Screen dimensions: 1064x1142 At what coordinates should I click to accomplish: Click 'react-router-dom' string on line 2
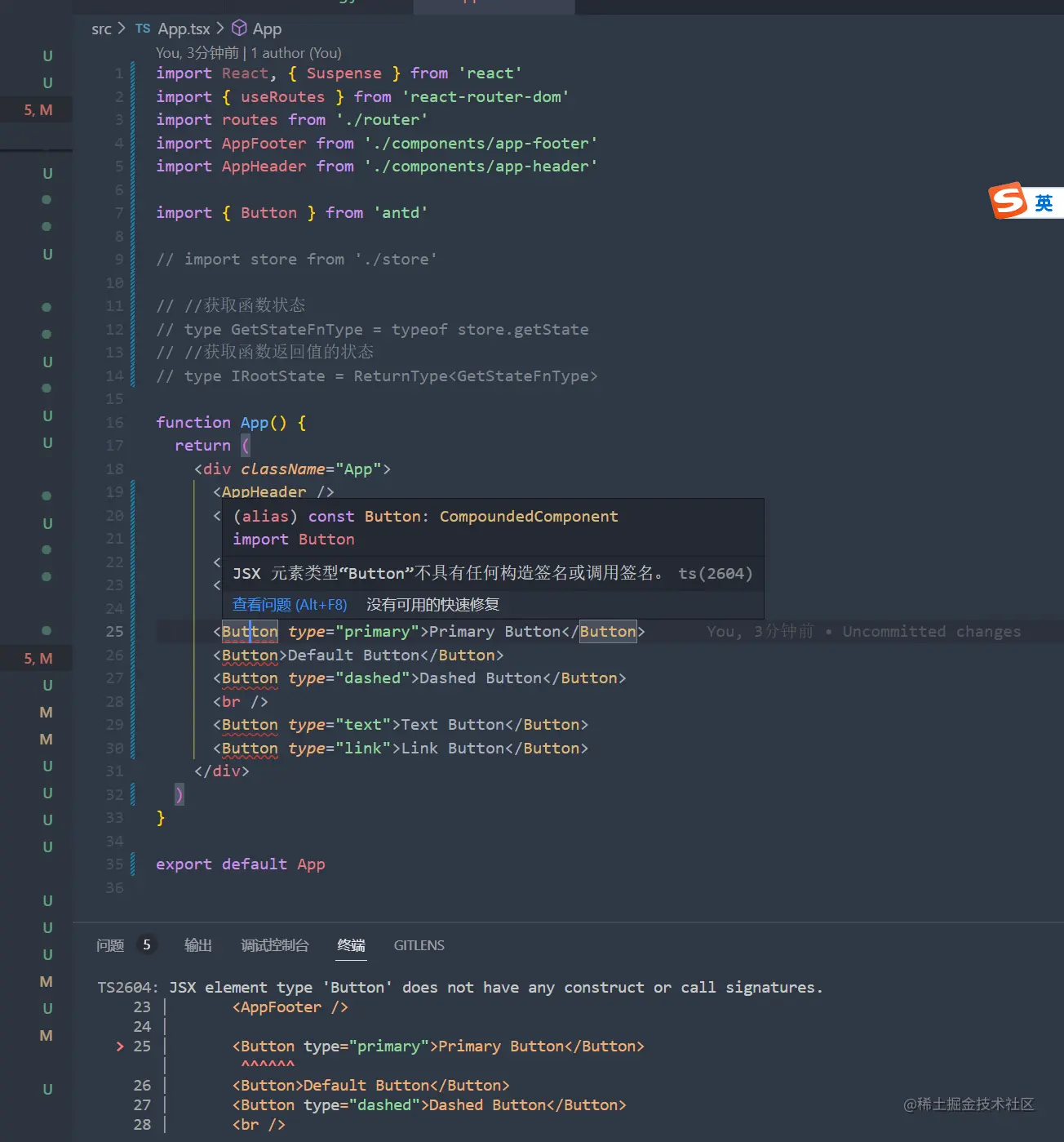[x=485, y=97]
